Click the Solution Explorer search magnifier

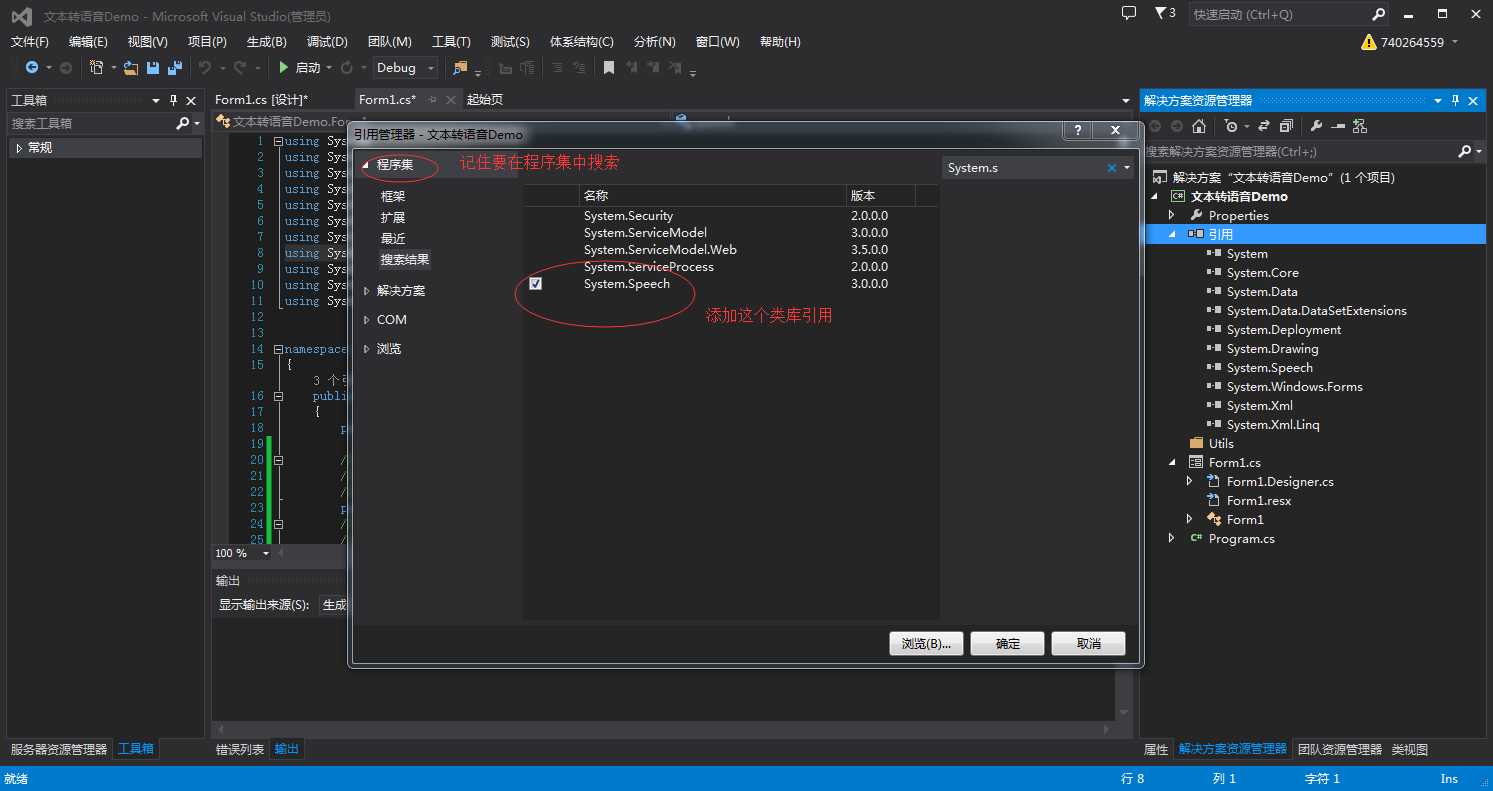click(1465, 151)
